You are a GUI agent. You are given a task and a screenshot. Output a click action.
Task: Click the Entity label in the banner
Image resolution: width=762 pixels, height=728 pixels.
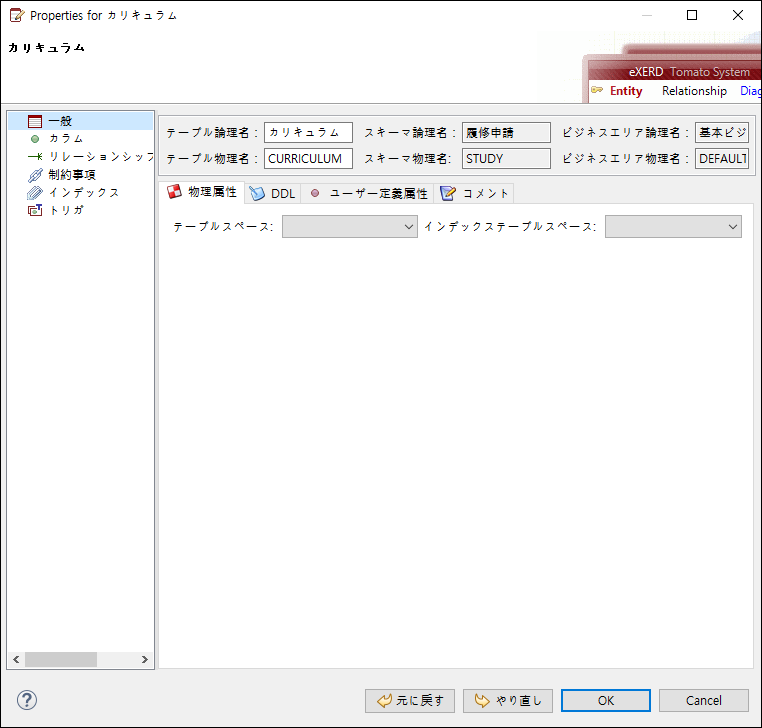coord(626,91)
